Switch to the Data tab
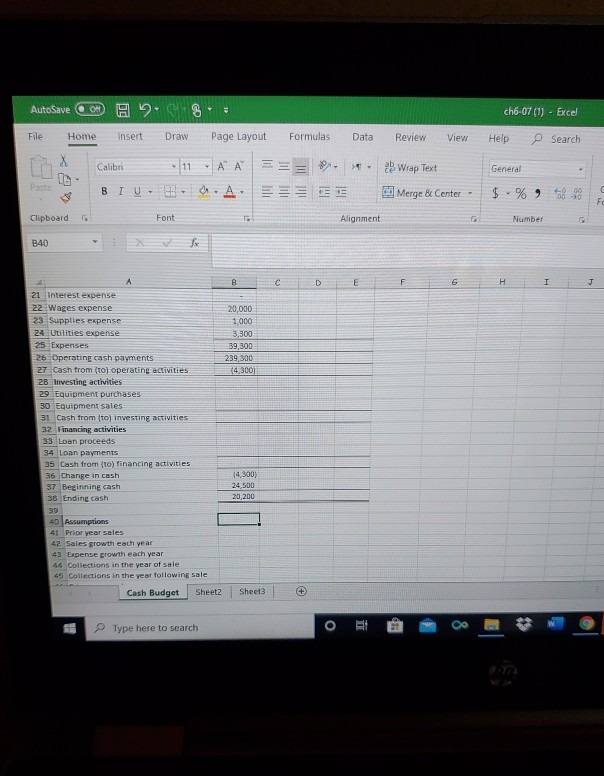 362,137
